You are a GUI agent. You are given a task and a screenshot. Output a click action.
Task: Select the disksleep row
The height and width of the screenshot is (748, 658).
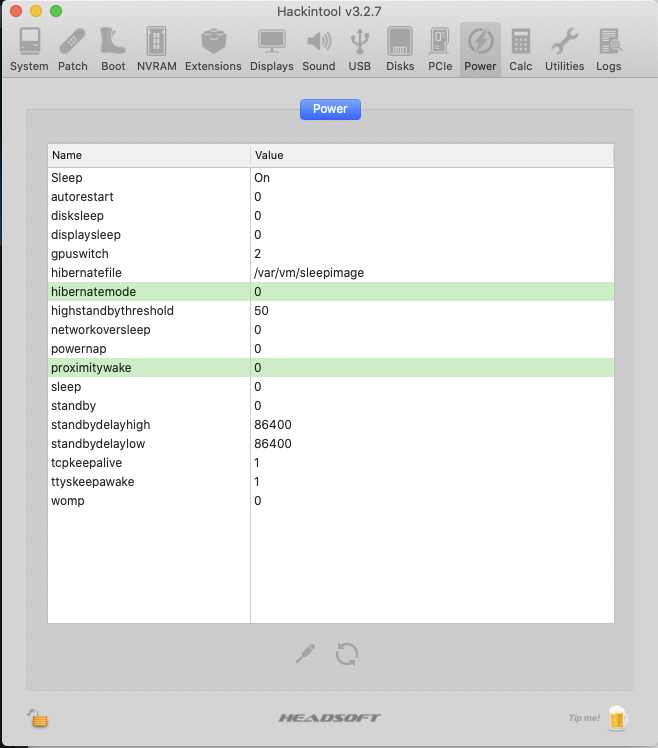pyautogui.click(x=331, y=216)
